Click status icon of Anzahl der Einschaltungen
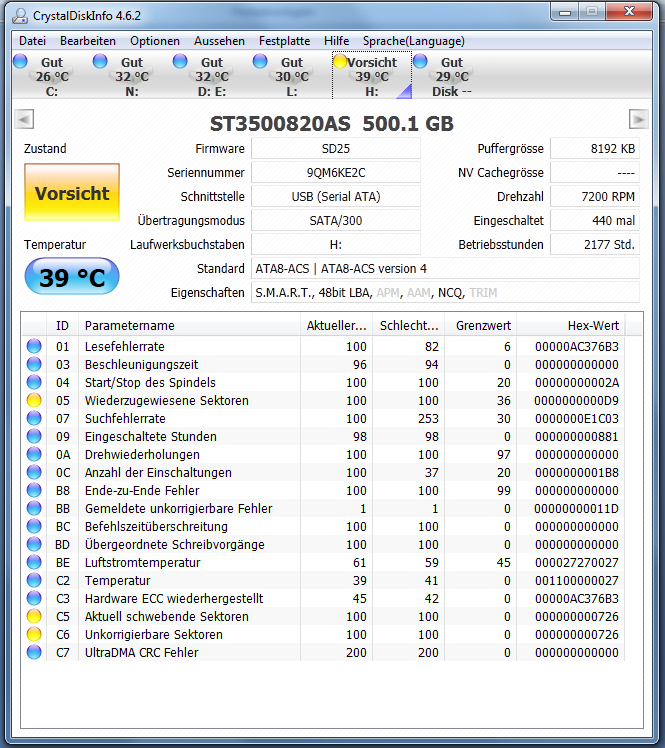665x748 pixels. click(34, 473)
